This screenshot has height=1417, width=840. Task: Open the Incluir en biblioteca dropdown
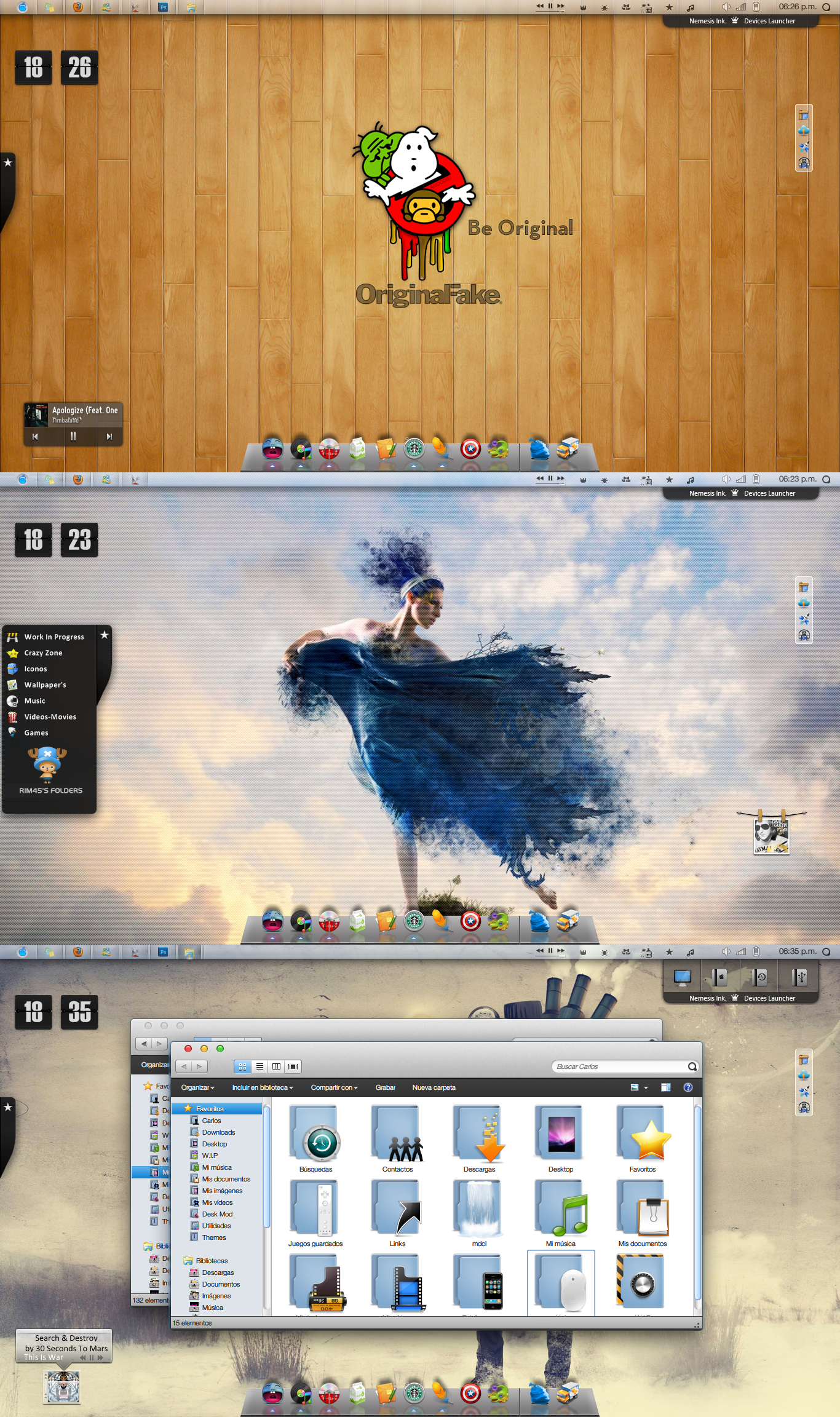pyautogui.click(x=263, y=1087)
